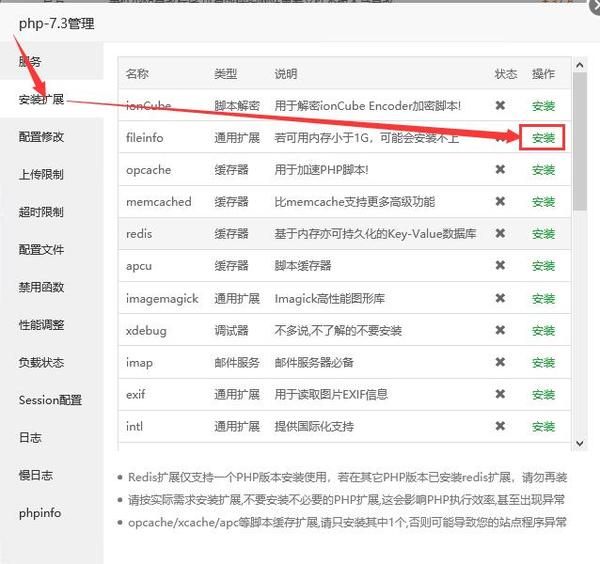Close the php-7.3 management dialog
This screenshot has width=600, height=564.
point(595,7)
